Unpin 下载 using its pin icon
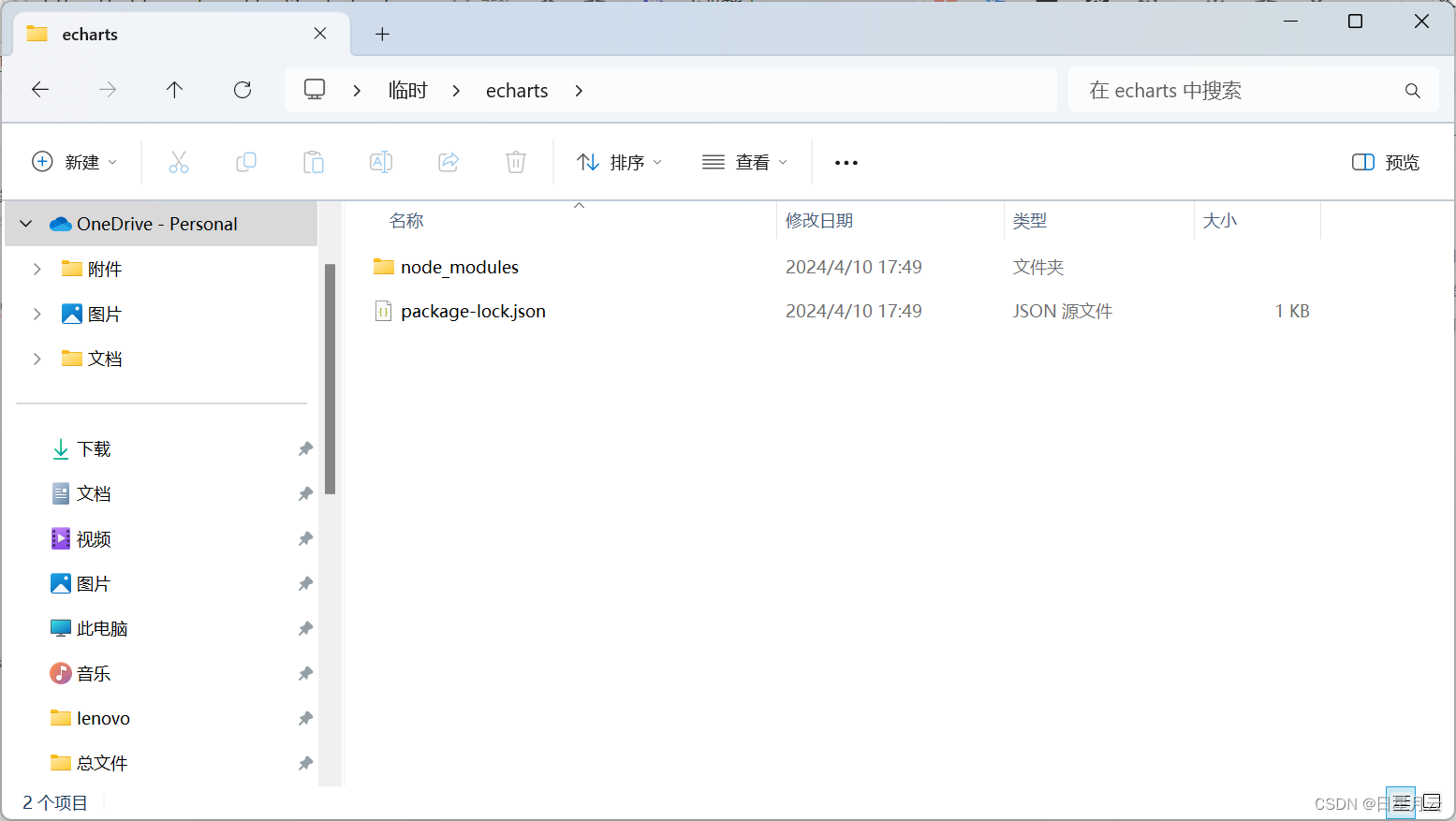 point(305,449)
